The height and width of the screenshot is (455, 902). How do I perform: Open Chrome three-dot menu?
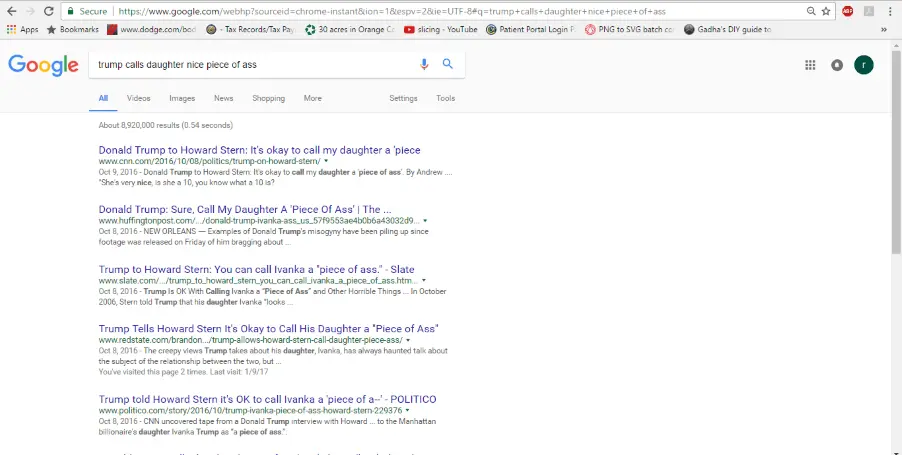(x=890, y=11)
